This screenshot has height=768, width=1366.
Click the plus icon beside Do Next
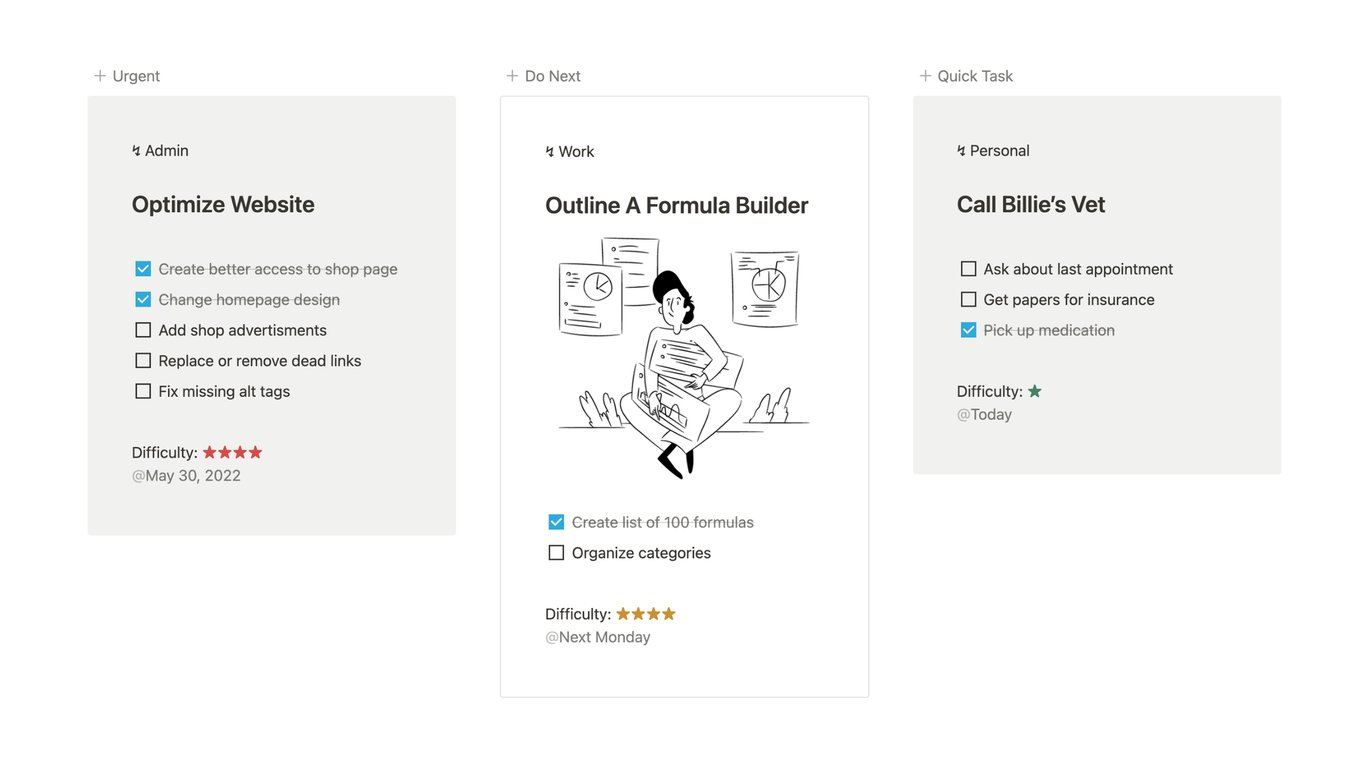pyautogui.click(x=512, y=76)
